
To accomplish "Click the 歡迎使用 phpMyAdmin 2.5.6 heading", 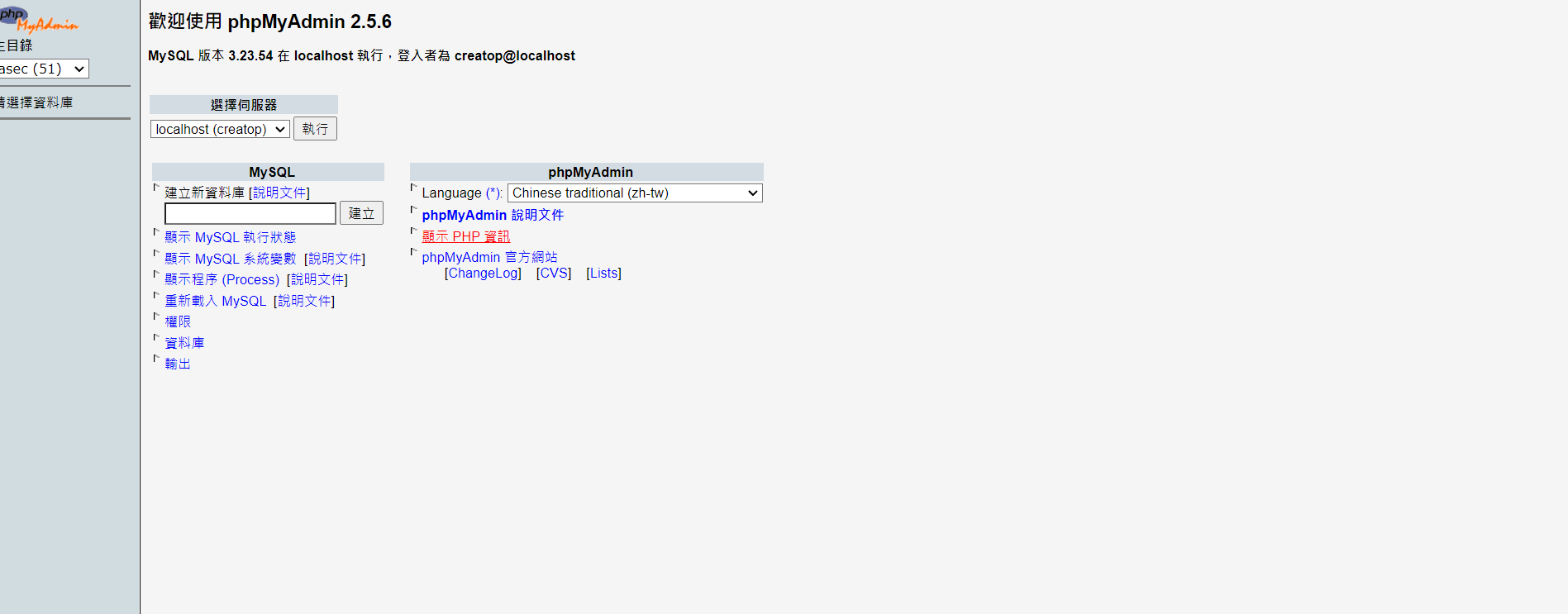I will [270, 21].
